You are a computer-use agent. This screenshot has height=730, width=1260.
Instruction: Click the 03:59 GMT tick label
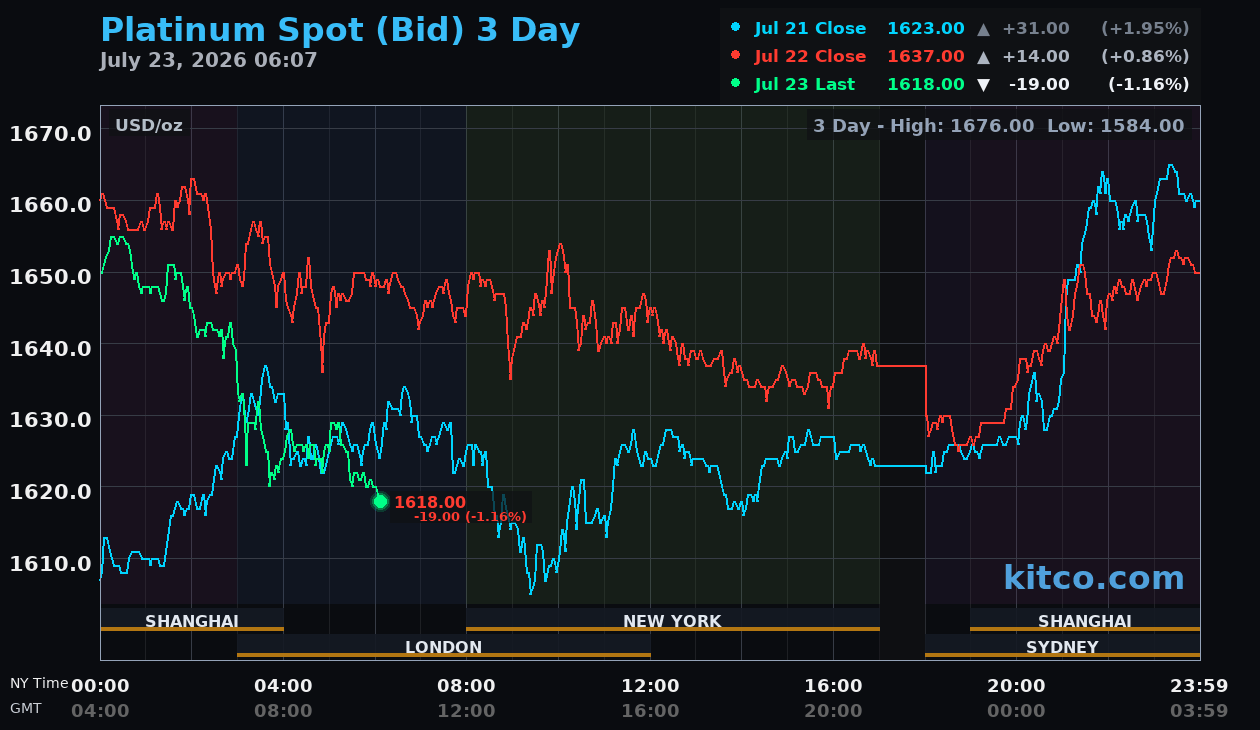tap(1199, 711)
